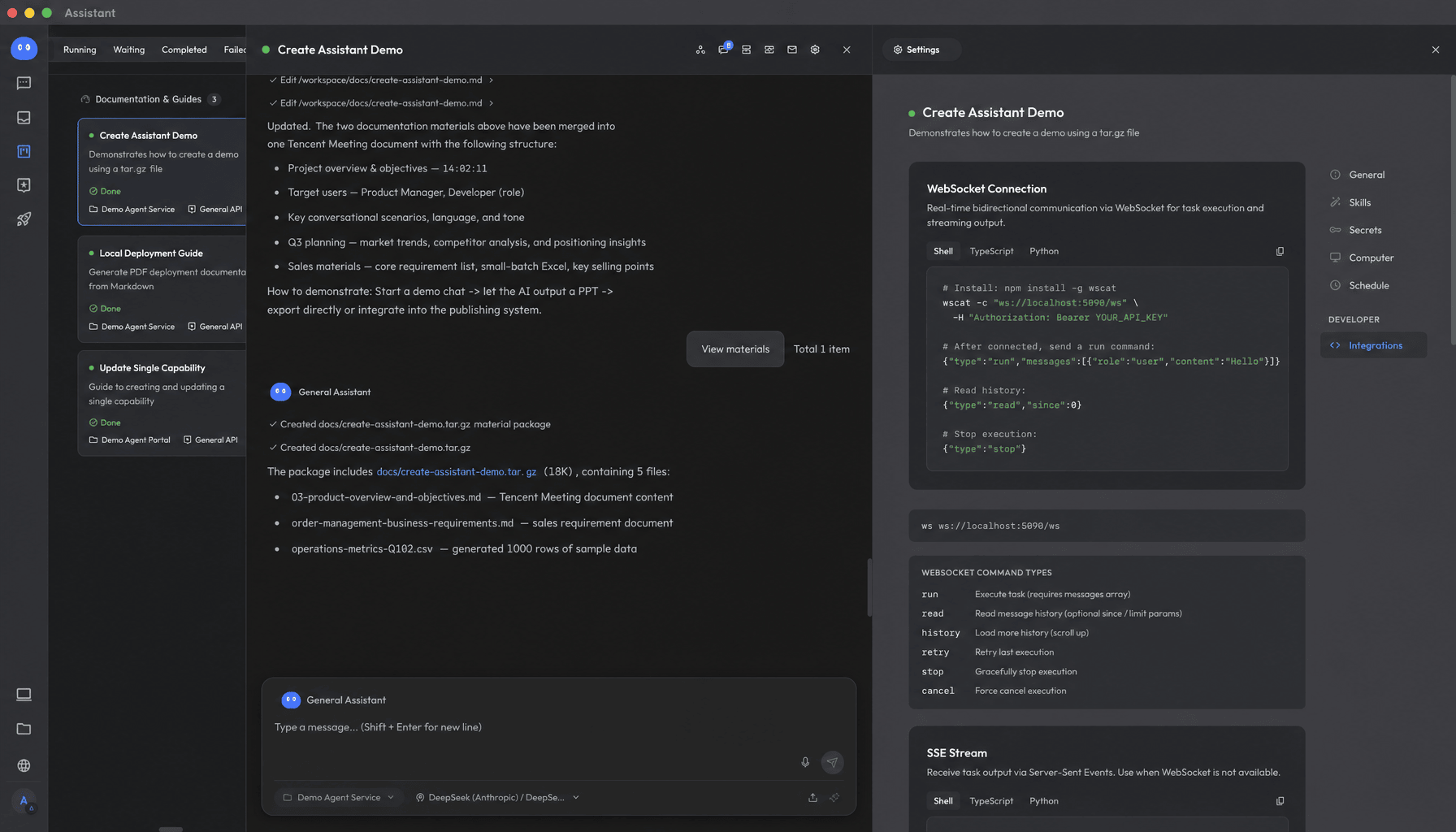Click Demo Agent Portal tag on Update Single Capability

click(x=130, y=440)
